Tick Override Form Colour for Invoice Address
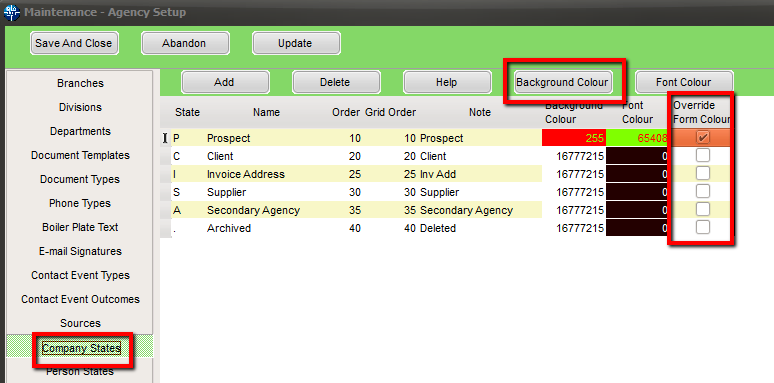The width and height of the screenshot is (774, 383). 702,173
